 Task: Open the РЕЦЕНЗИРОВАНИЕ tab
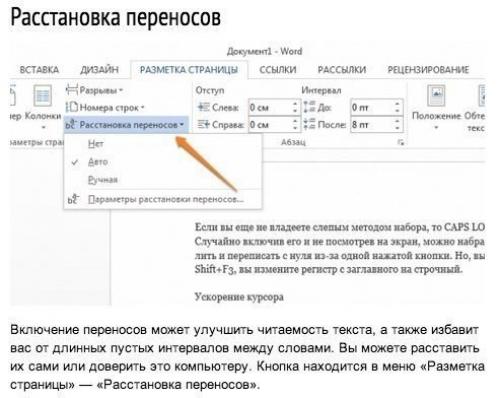[428, 70]
